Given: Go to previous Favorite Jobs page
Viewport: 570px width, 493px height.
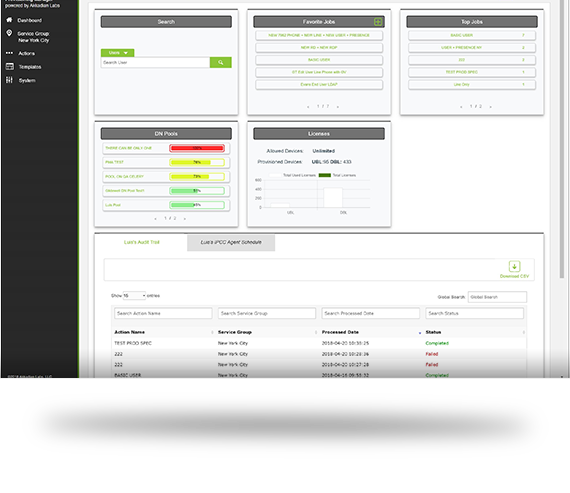Looking at the screenshot, I should point(308,107).
